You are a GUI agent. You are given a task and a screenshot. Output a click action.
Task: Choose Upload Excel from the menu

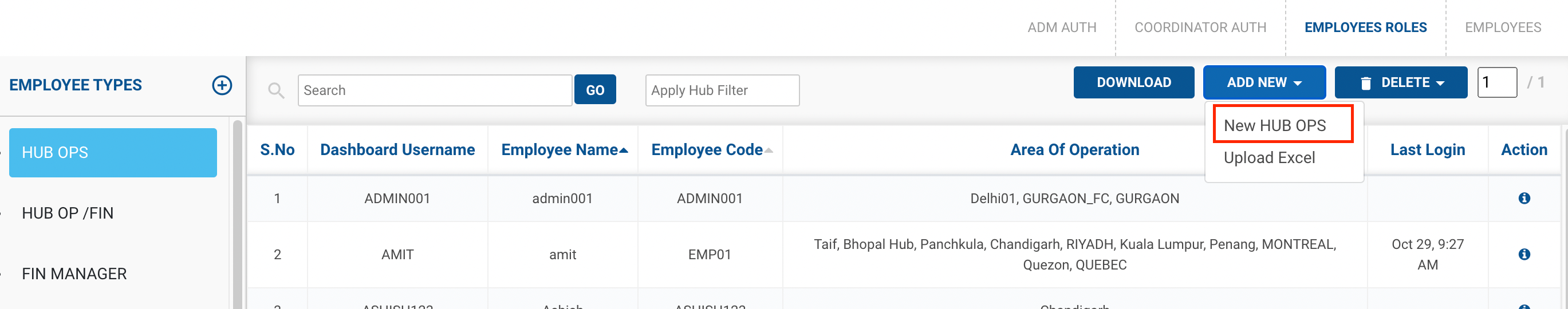pos(1269,157)
